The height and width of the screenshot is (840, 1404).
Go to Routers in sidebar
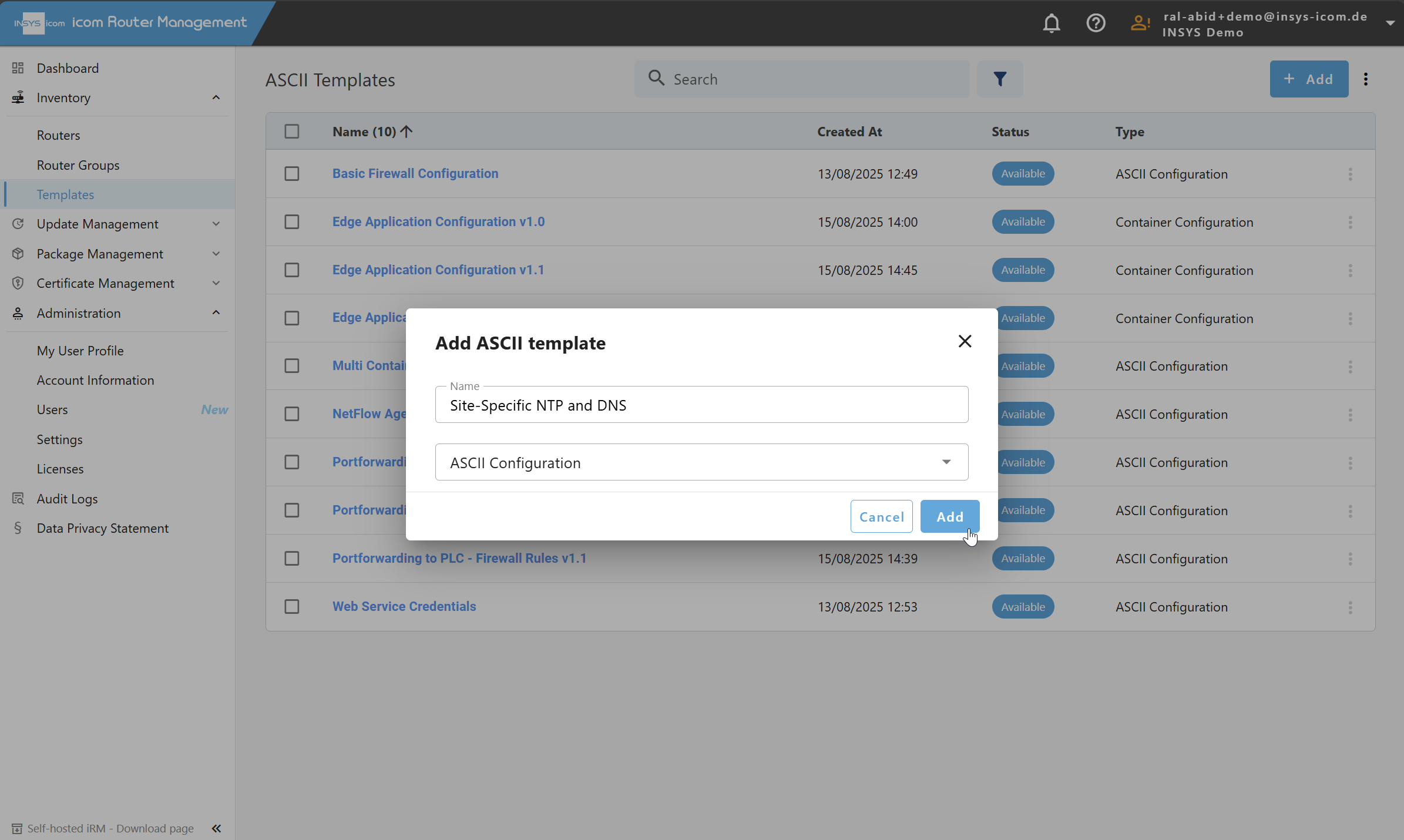click(x=58, y=135)
